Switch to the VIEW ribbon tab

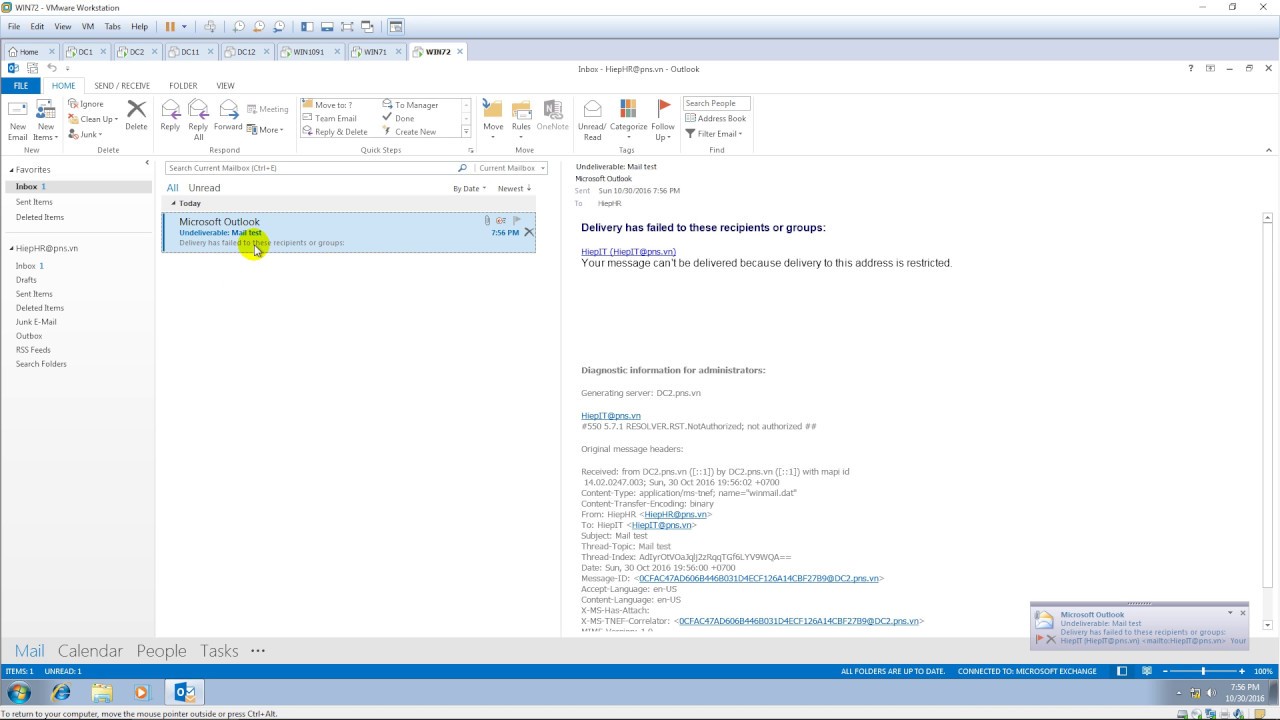(225, 86)
